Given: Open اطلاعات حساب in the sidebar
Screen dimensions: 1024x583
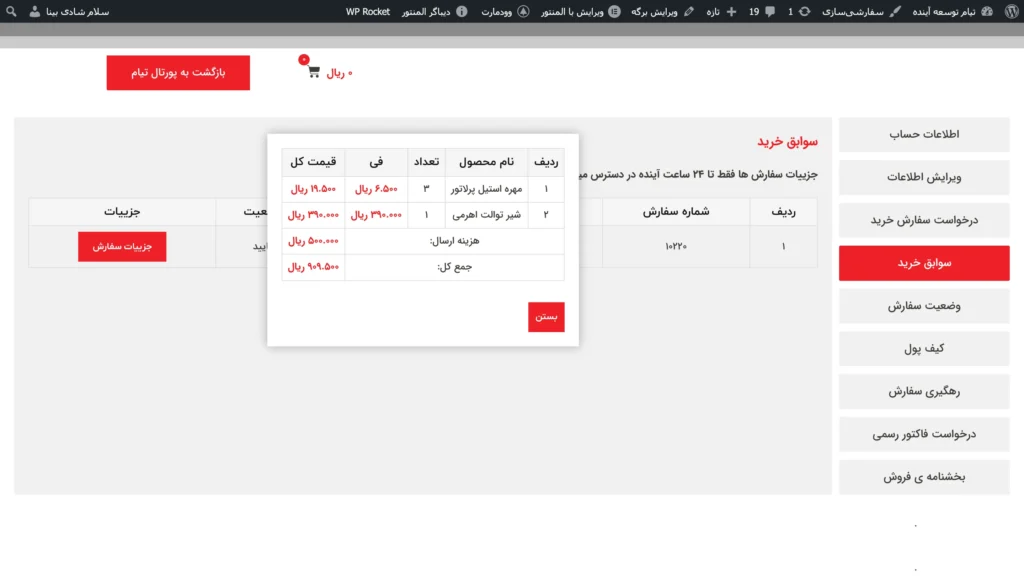Looking at the screenshot, I should point(924,134).
